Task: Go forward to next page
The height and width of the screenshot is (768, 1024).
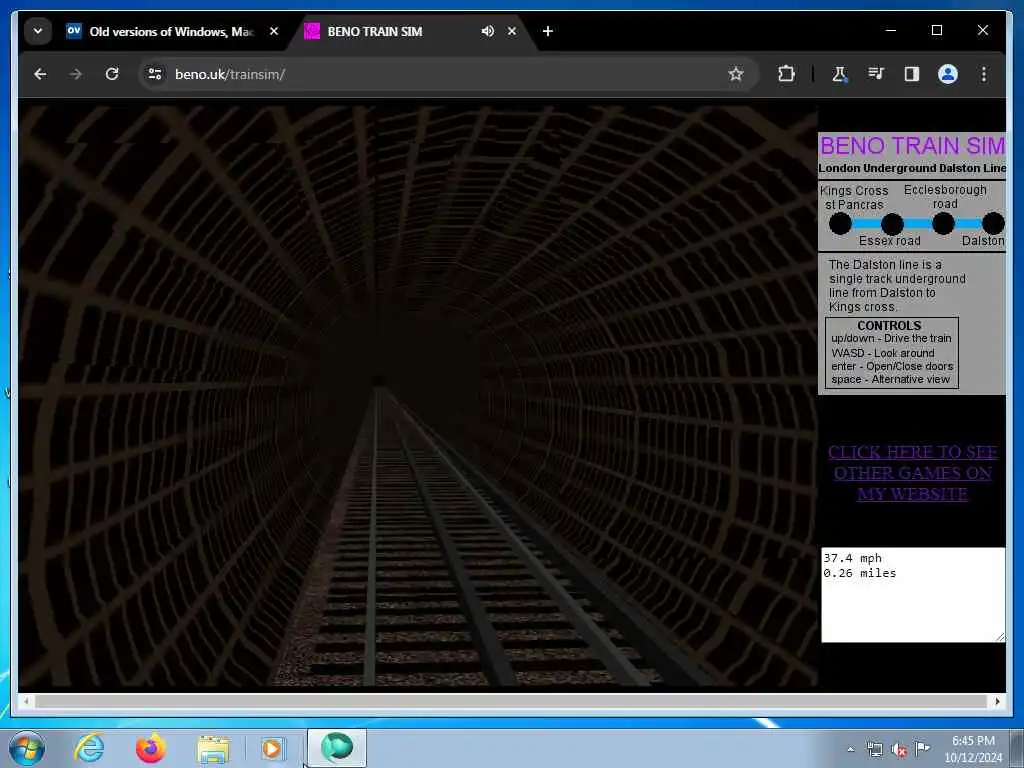Action: [x=76, y=74]
